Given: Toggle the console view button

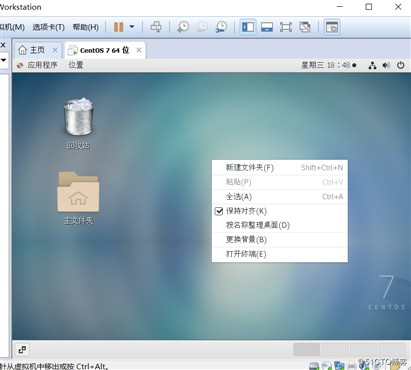Looking at the screenshot, I should point(332,27).
